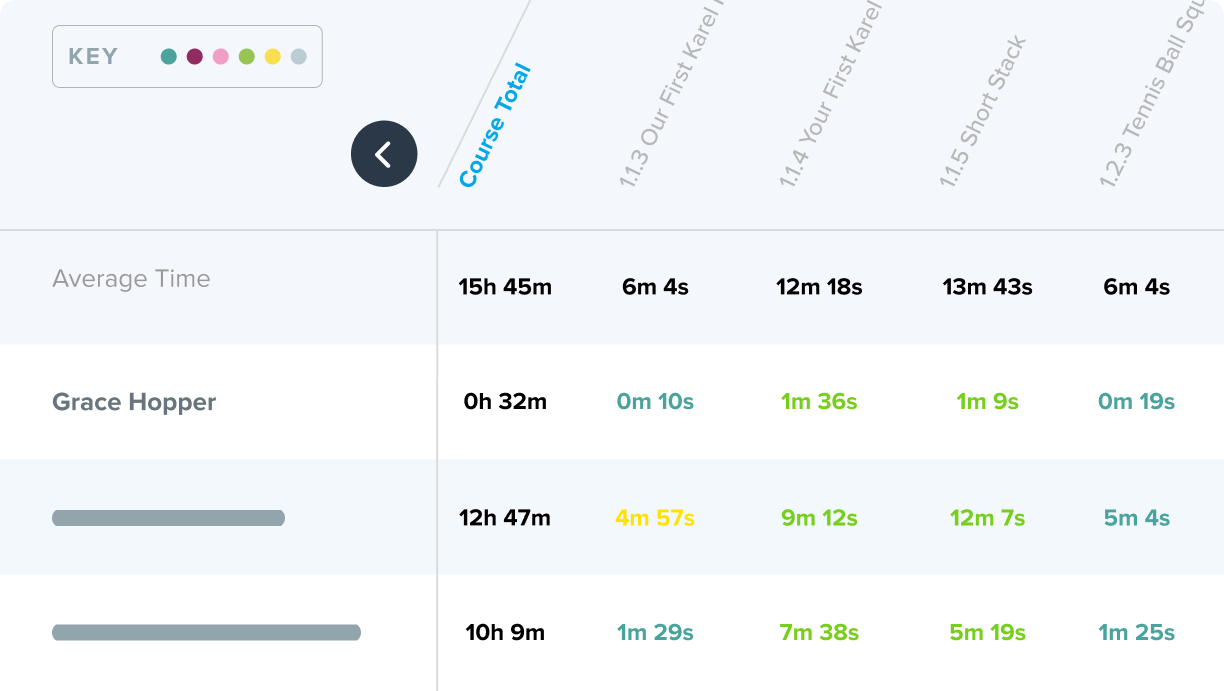The image size is (1224, 691).
Task: Select the green dot in the key
Action: pos(247,57)
